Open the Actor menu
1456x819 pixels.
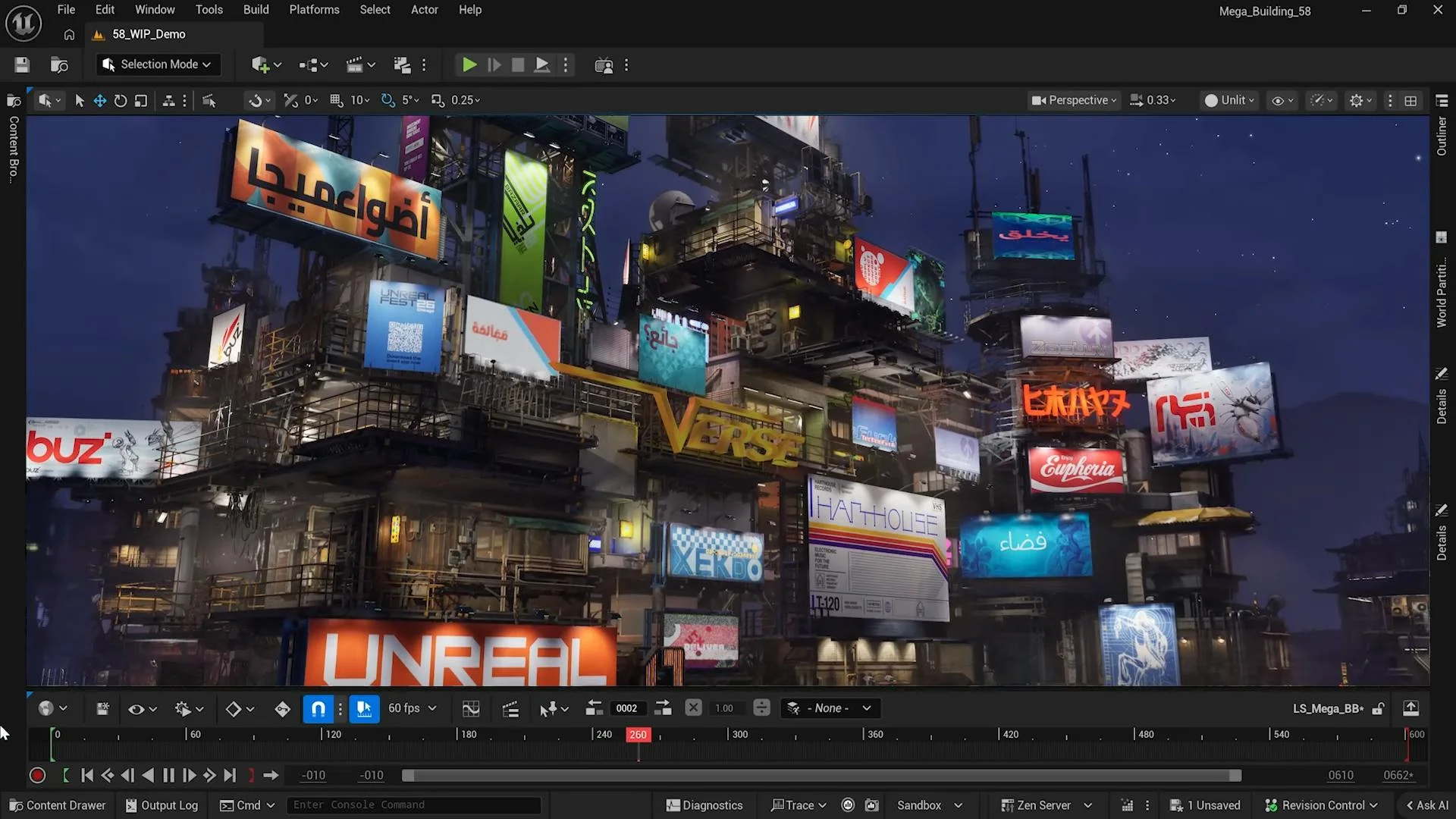(x=424, y=10)
